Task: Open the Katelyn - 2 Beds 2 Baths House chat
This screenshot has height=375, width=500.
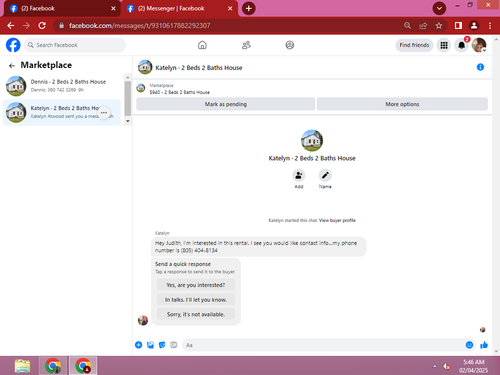Action: tap(62, 112)
